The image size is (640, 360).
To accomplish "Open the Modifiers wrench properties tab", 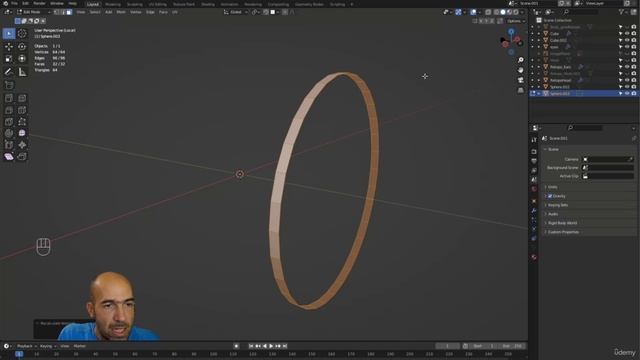I will click(534, 211).
